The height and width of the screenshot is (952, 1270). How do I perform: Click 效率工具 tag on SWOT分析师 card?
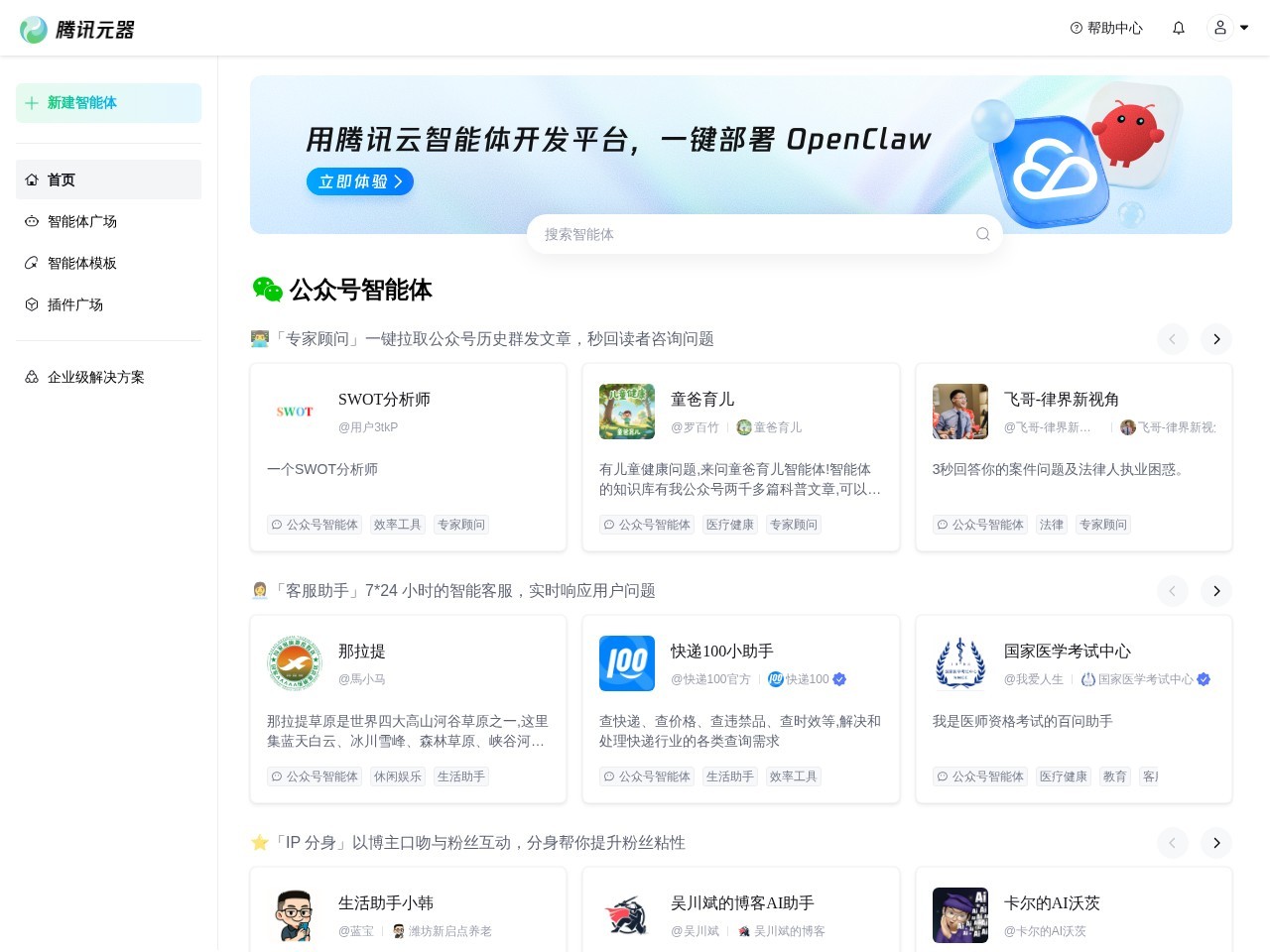coord(398,525)
